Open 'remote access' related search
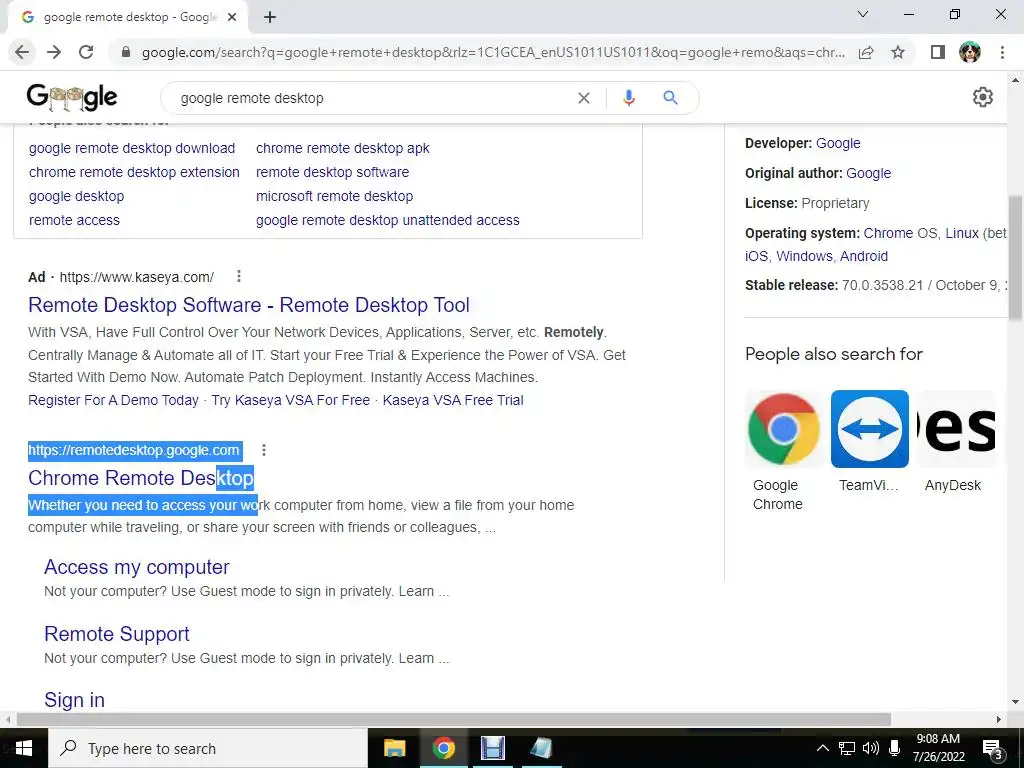 pyautogui.click(x=74, y=220)
